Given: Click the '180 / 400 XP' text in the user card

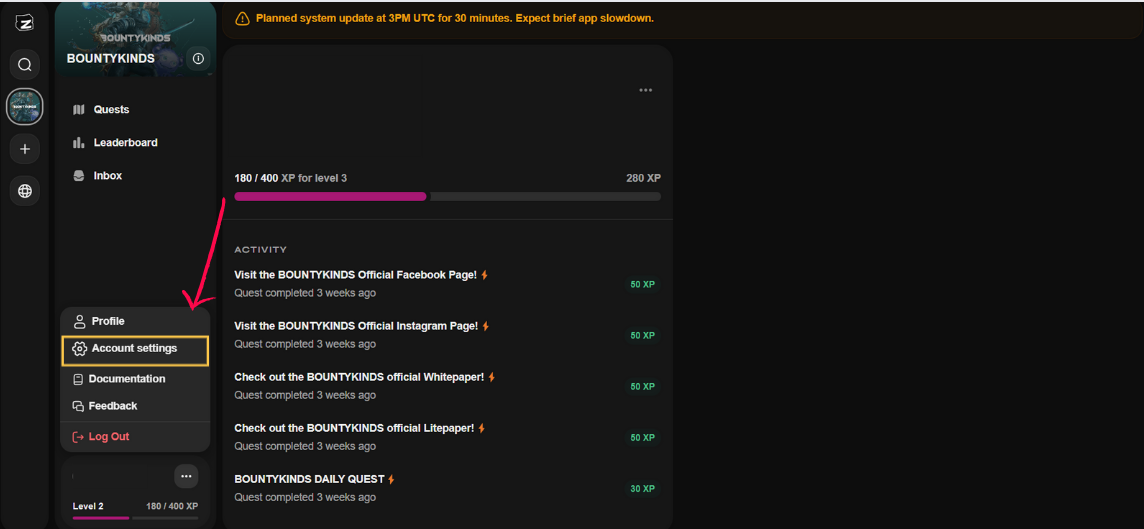Looking at the screenshot, I should click(x=172, y=506).
